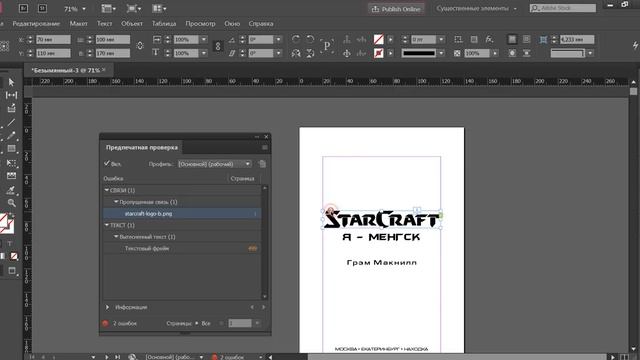Open the Редактирование menu
Viewport: 640px width, 360px height.
tap(36, 24)
